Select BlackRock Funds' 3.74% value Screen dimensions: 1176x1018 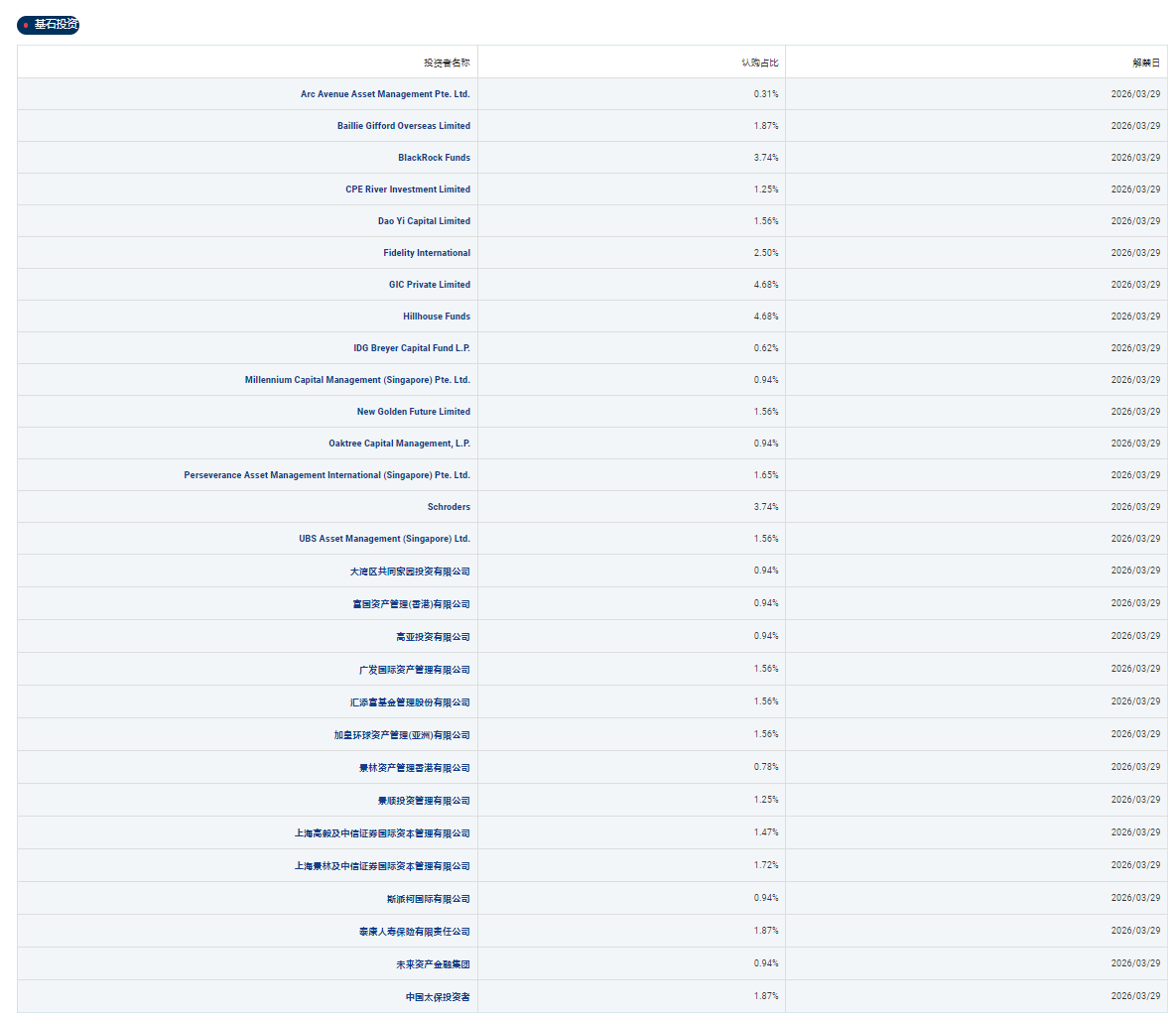pos(766,158)
